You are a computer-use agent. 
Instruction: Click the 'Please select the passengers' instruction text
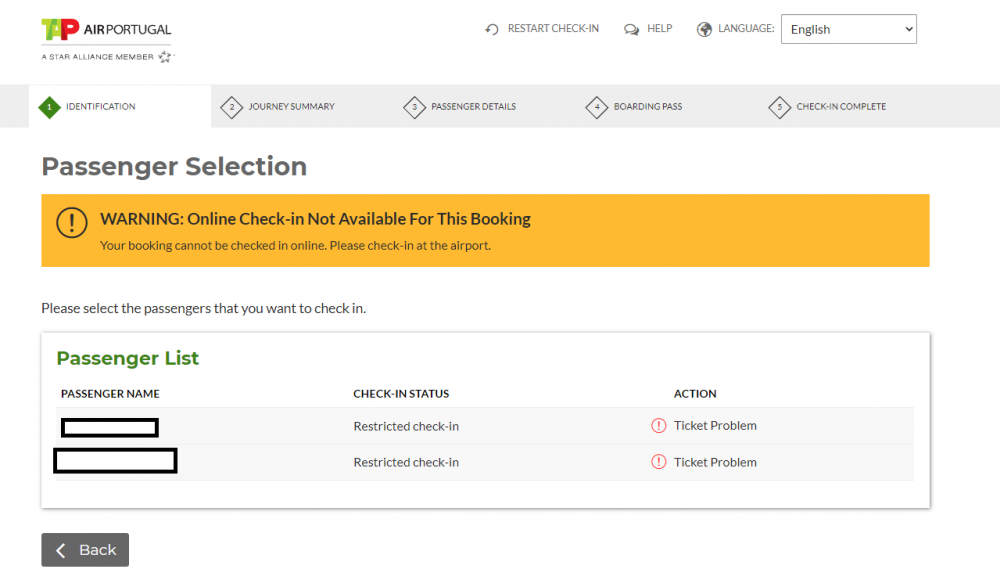click(203, 308)
